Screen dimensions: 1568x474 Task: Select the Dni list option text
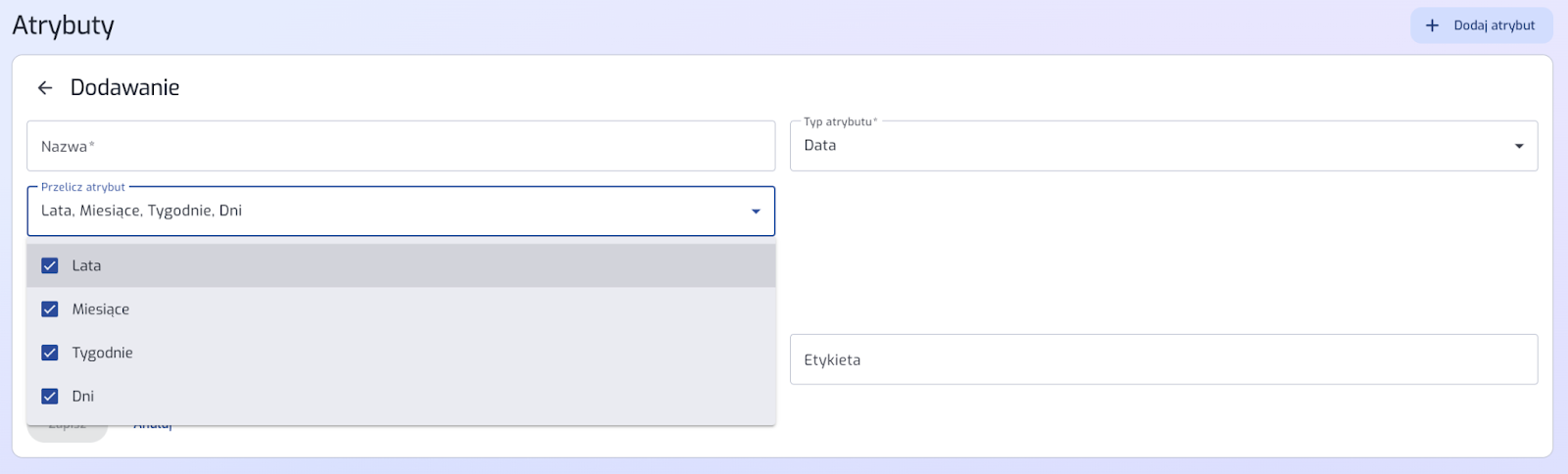[x=83, y=397]
